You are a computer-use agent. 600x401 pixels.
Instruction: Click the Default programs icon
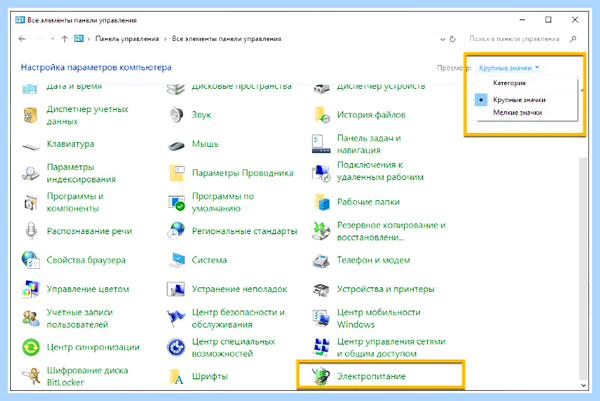(x=176, y=202)
